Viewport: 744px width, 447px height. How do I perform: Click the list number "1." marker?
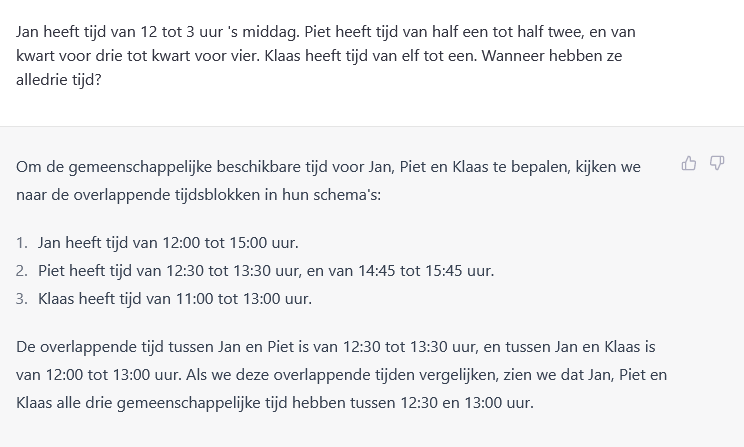point(22,242)
